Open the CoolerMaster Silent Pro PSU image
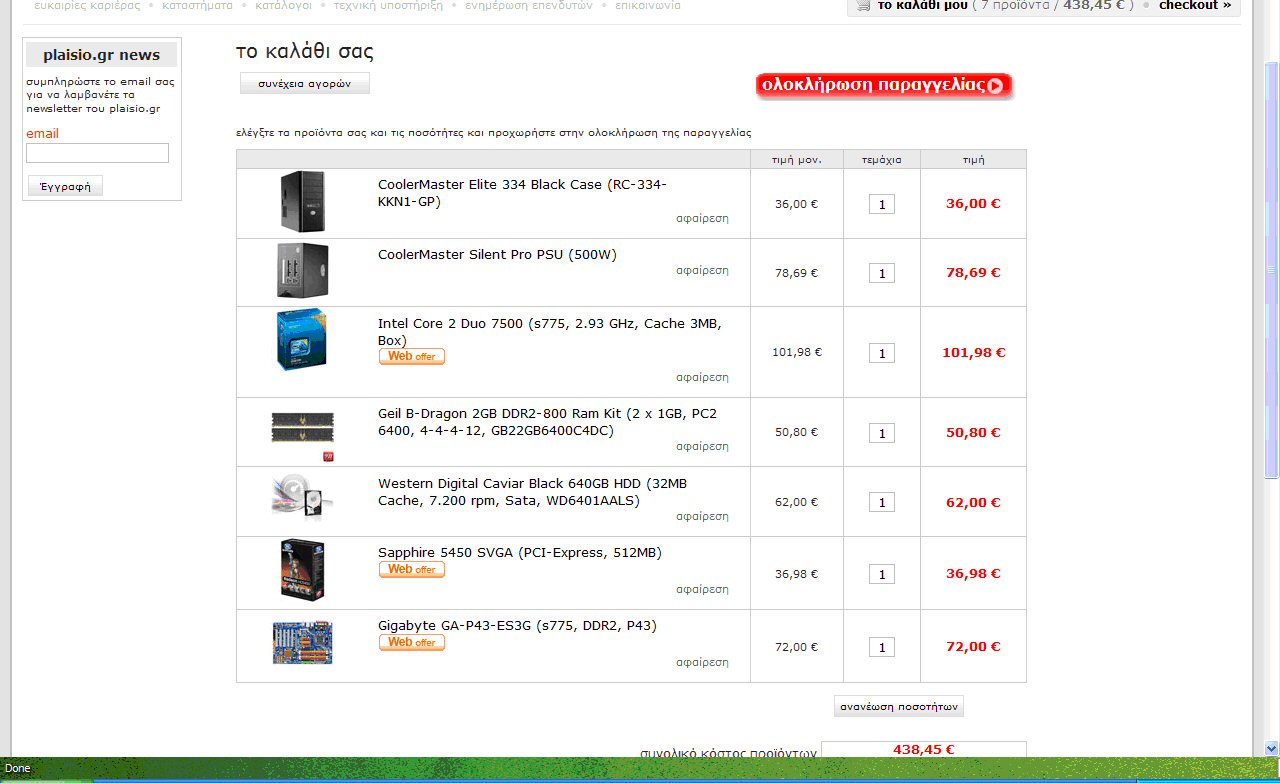Image resolution: width=1280 pixels, height=783 pixels. 303,270
